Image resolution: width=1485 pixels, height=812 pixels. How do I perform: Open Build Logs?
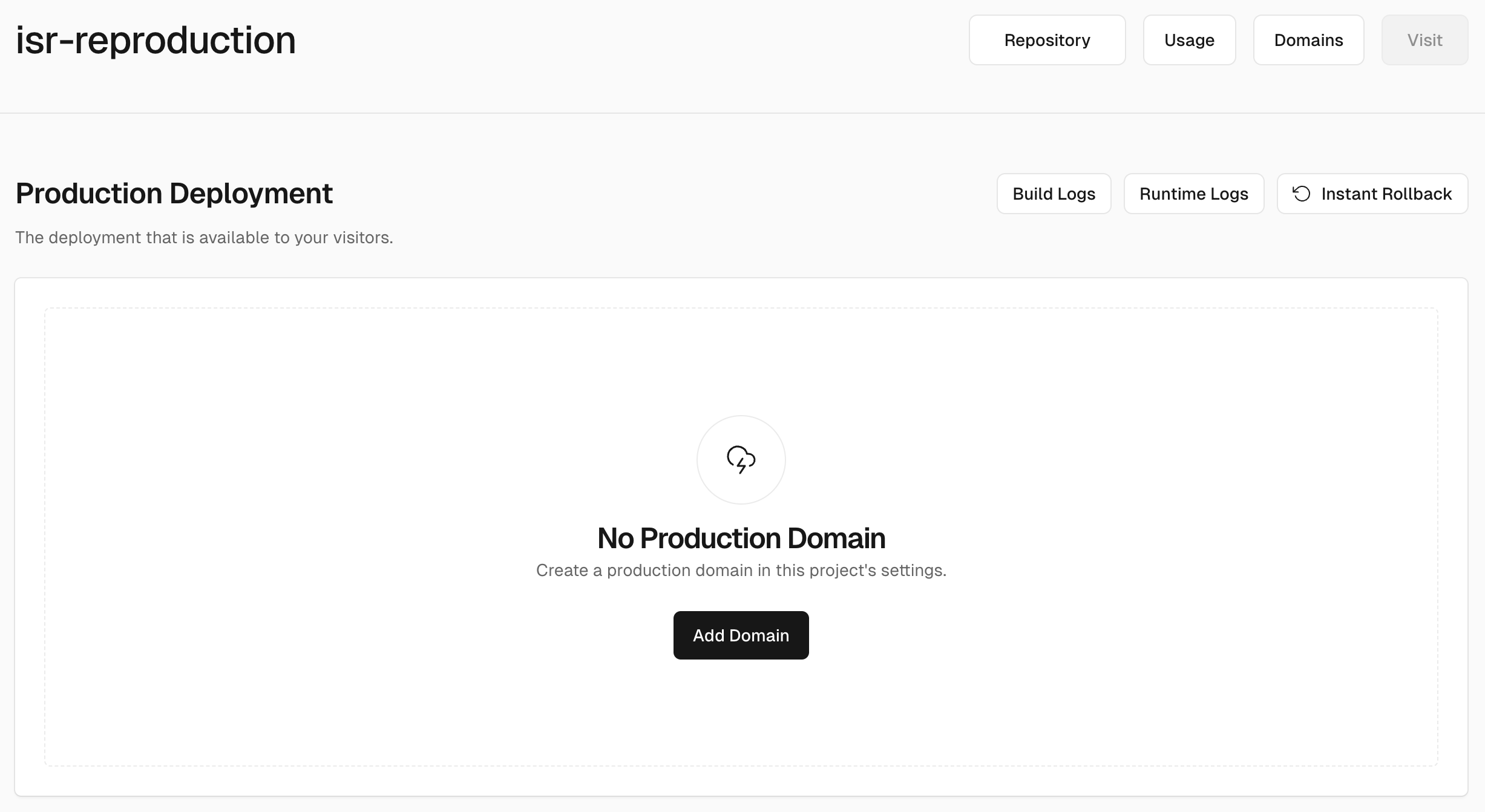[1054, 194]
